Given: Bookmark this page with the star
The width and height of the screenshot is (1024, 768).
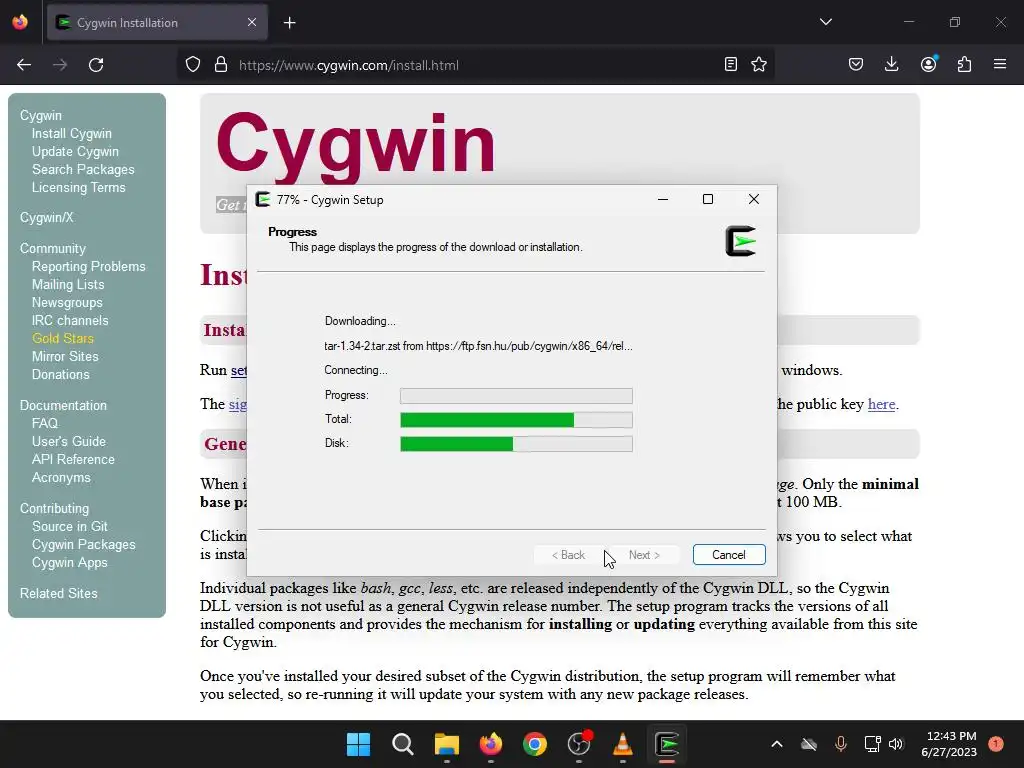Looking at the screenshot, I should click(x=759, y=64).
